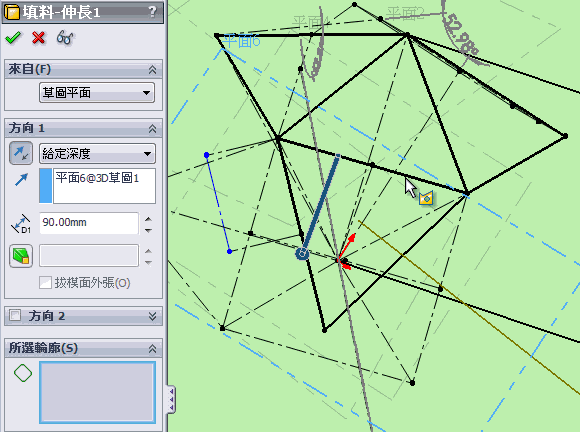Image resolution: width=580 pixels, height=432 pixels.
Task: Open the 草圖平面 start condition dropdown
Action: coord(97,92)
